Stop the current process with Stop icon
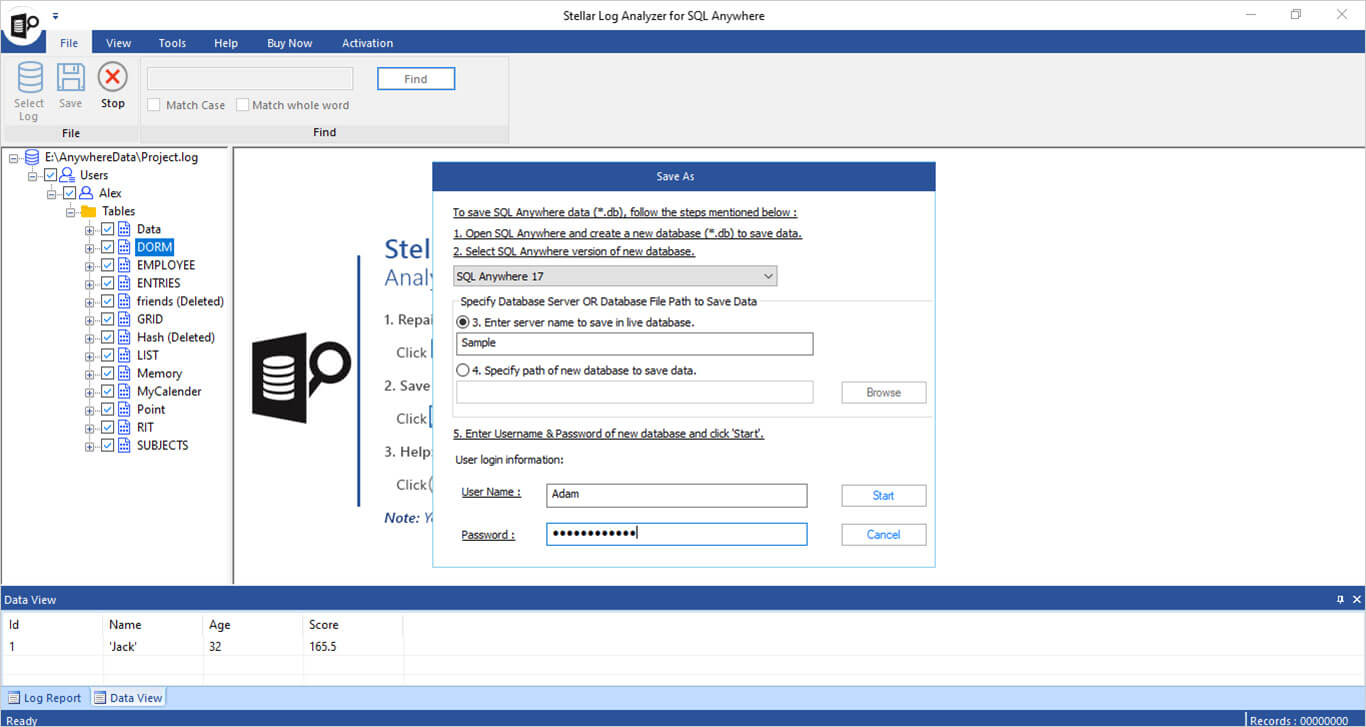1366x727 pixels. click(x=112, y=77)
